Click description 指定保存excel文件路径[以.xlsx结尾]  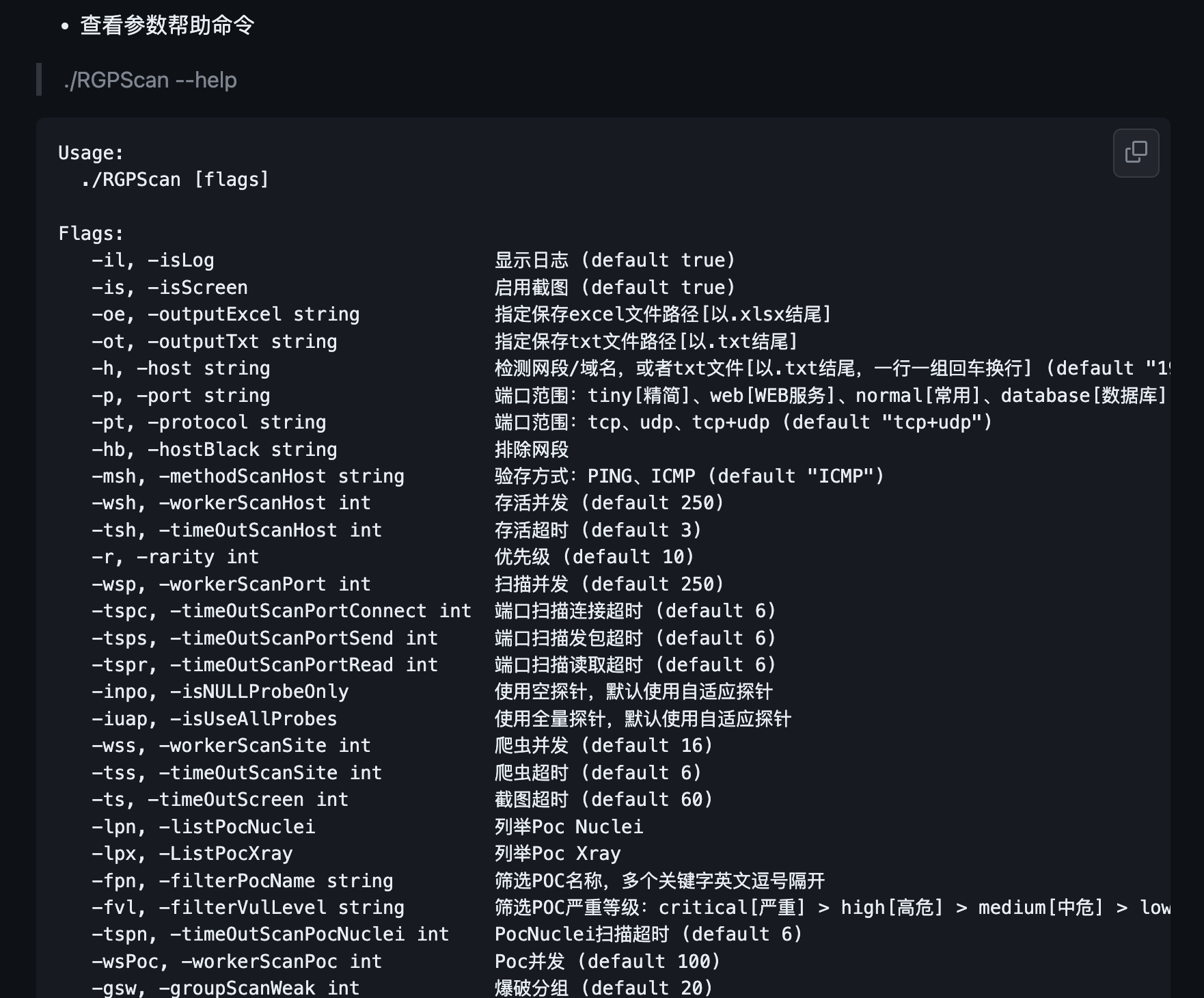663,314
